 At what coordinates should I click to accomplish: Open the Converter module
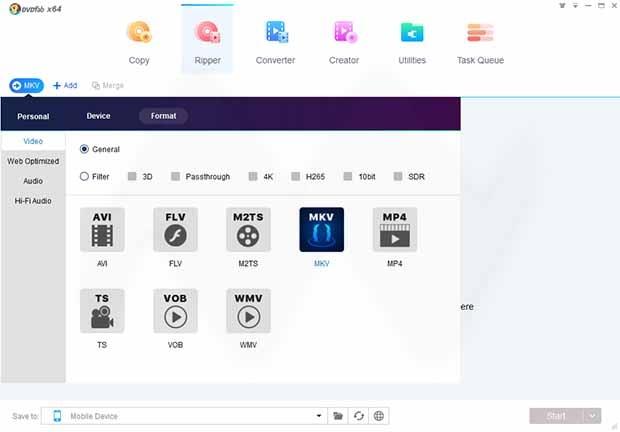pos(276,42)
